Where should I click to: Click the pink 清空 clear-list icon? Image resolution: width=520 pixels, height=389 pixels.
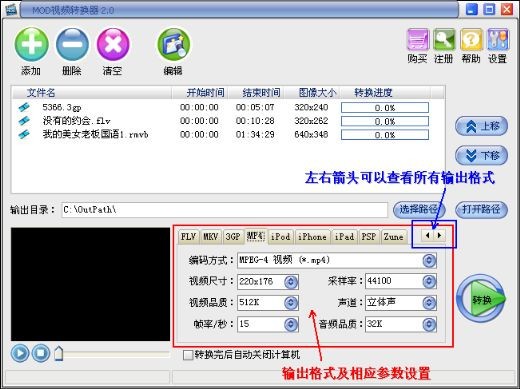point(113,44)
